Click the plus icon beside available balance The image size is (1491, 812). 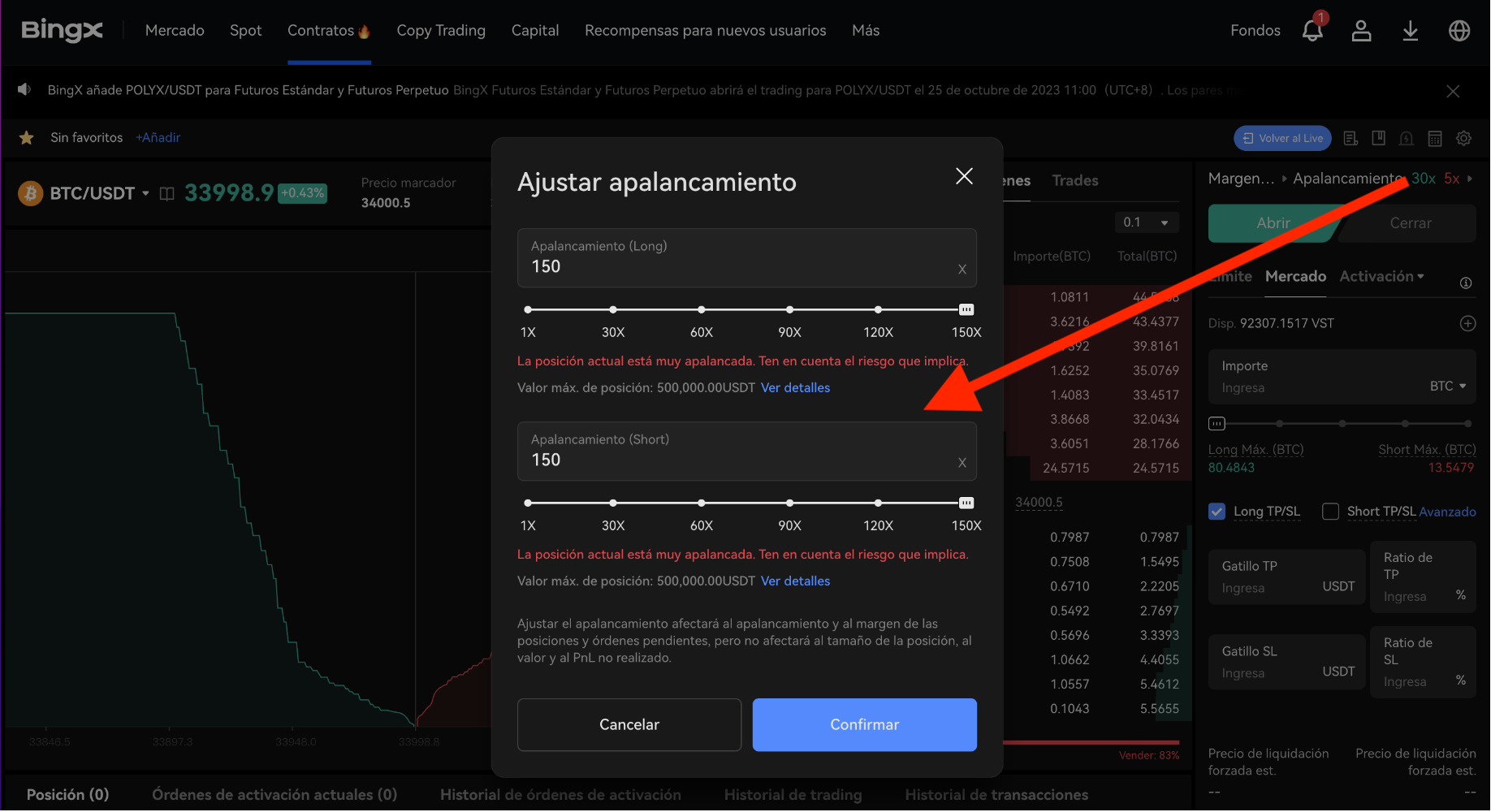click(x=1467, y=323)
